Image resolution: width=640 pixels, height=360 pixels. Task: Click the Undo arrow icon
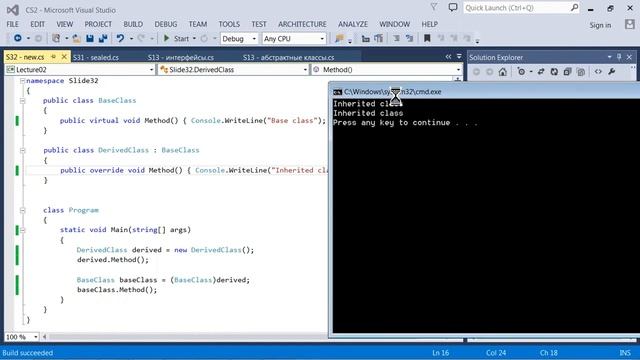pyautogui.click(x=120, y=38)
